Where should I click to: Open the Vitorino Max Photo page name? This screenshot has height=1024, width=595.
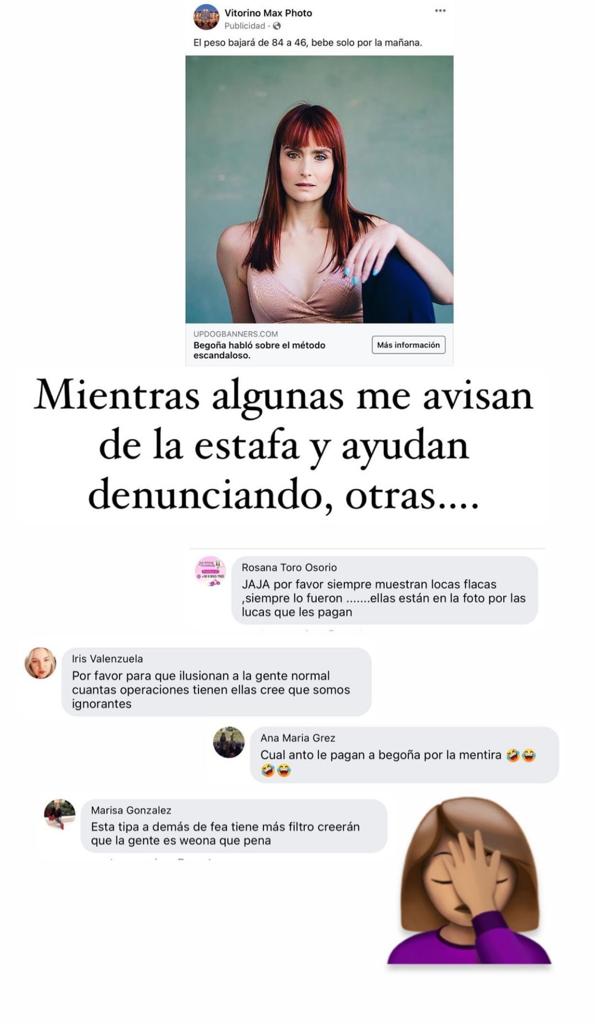pos(268,12)
